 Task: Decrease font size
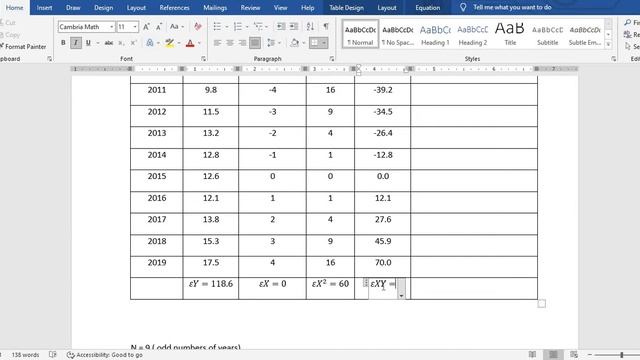pyautogui.click(x=159, y=27)
